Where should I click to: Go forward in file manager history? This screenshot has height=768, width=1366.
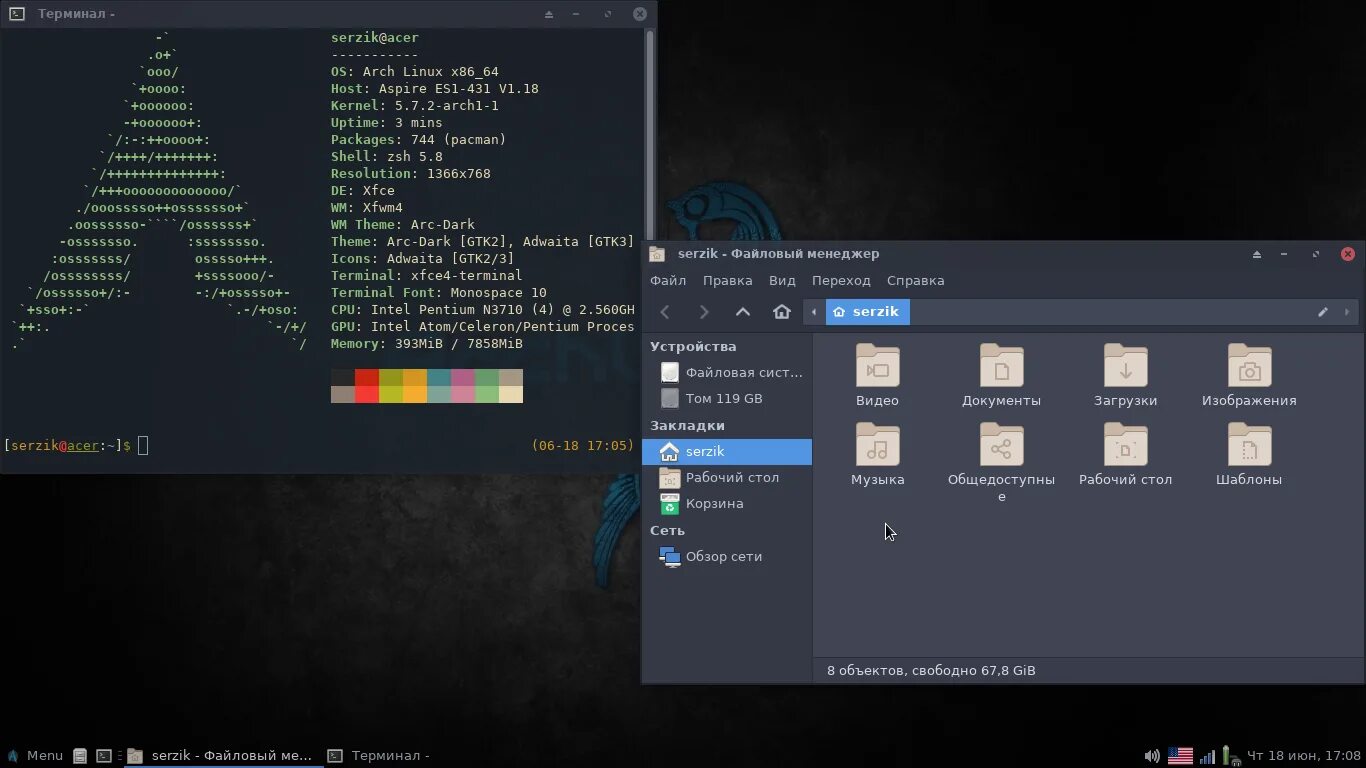(704, 312)
